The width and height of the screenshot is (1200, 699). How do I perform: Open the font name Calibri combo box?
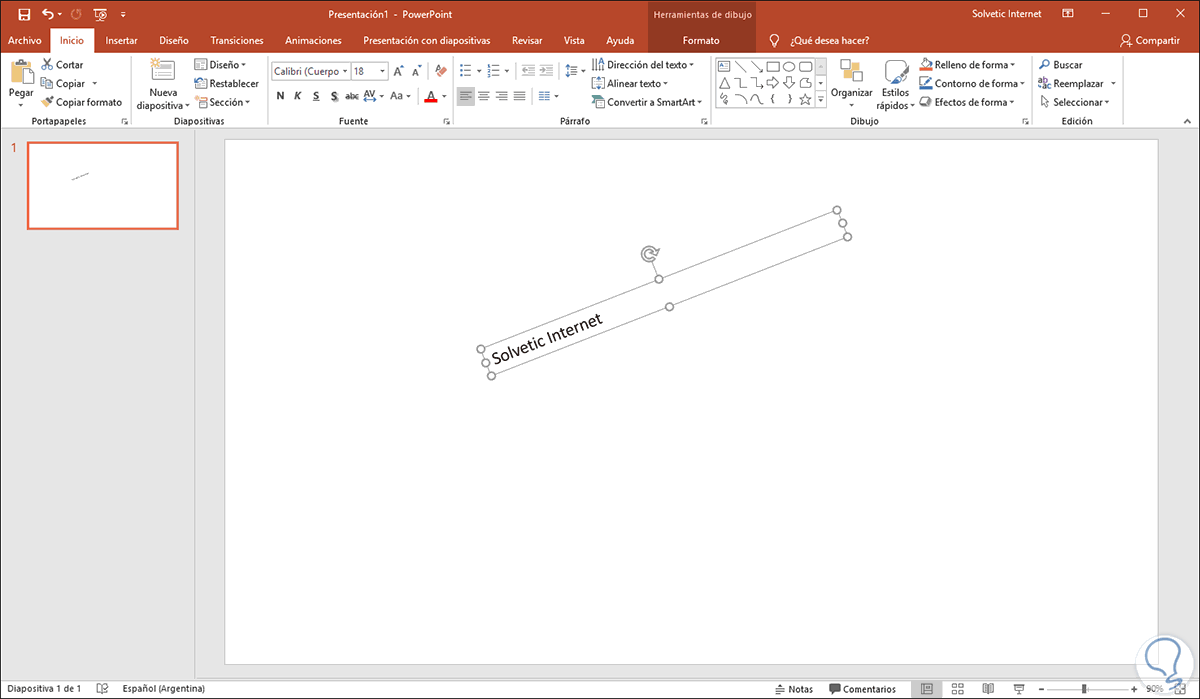[311, 71]
